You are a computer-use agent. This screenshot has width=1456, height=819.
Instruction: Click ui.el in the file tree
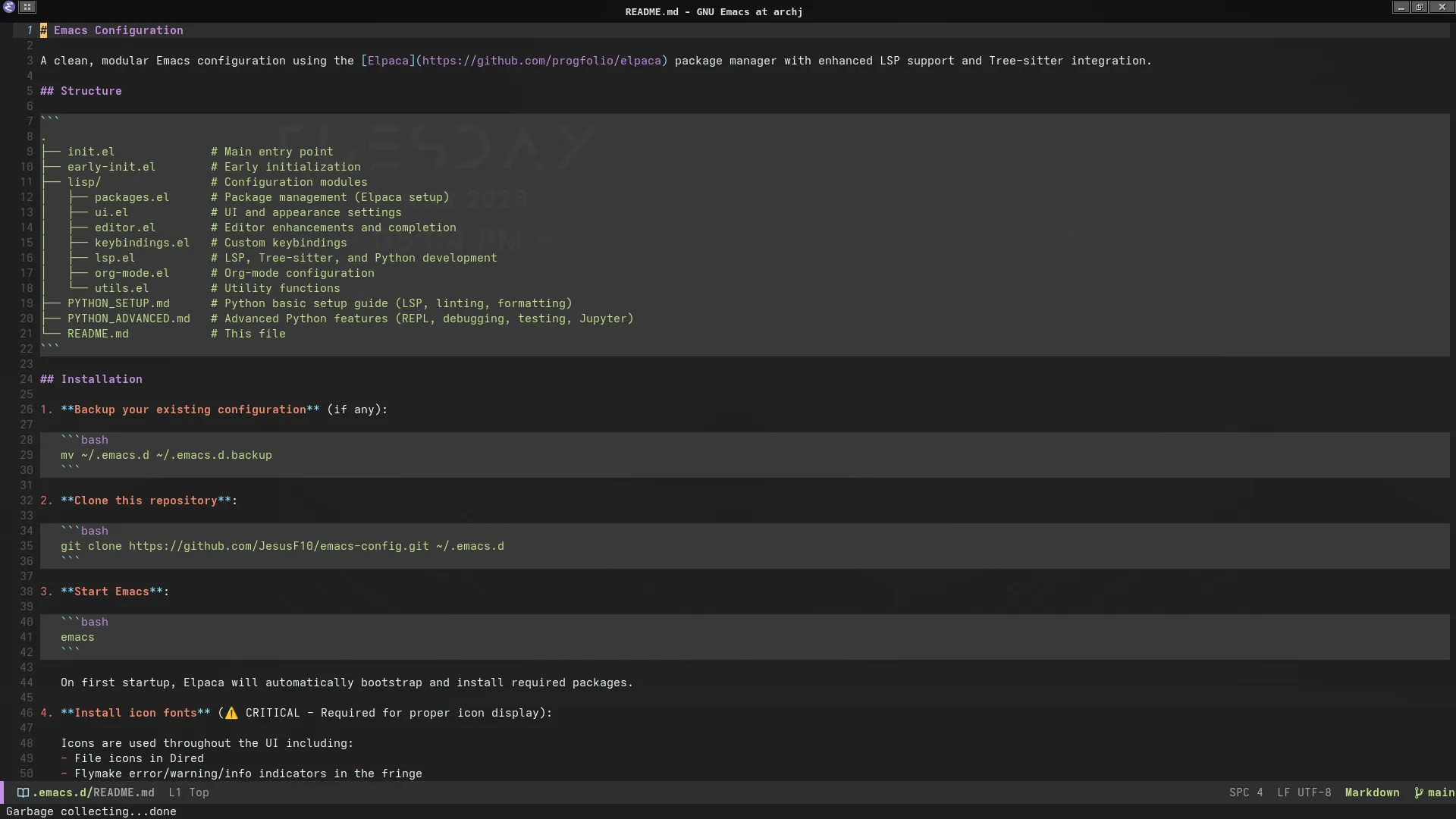pos(111,212)
